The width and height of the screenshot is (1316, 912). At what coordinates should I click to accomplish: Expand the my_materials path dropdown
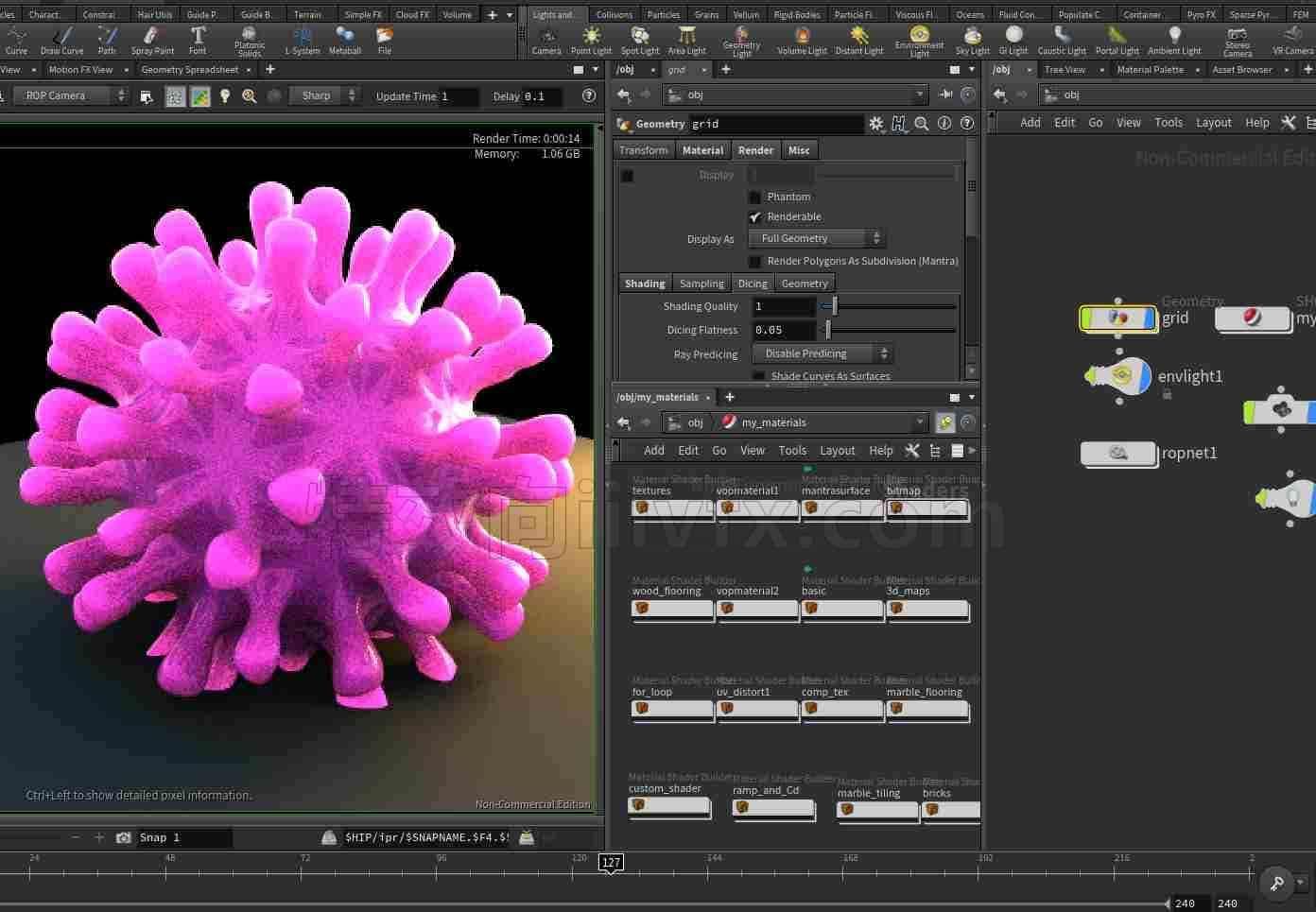coord(920,422)
